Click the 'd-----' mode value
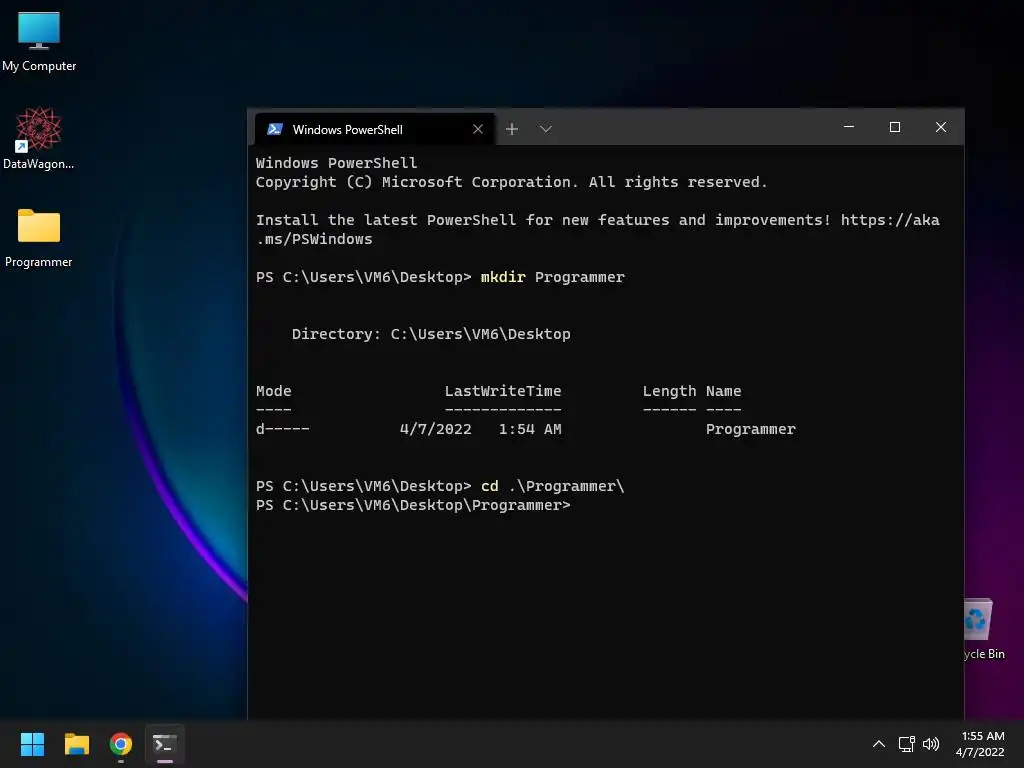This screenshot has height=768, width=1024. coord(283,429)
